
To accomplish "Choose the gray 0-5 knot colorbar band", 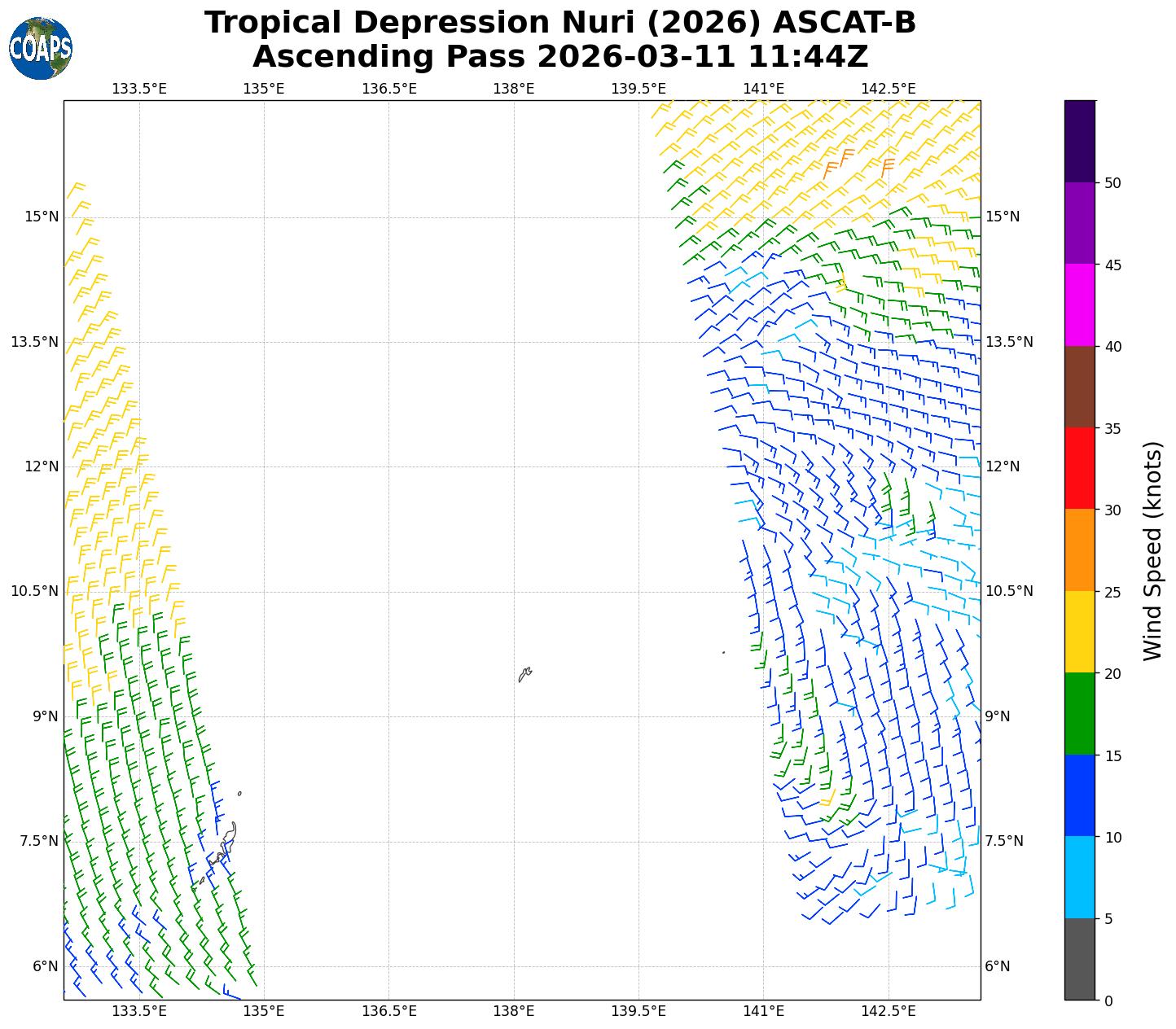I will (1080, 959).
